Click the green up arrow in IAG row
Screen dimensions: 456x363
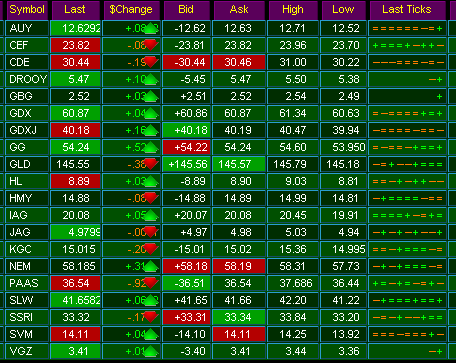151,215
